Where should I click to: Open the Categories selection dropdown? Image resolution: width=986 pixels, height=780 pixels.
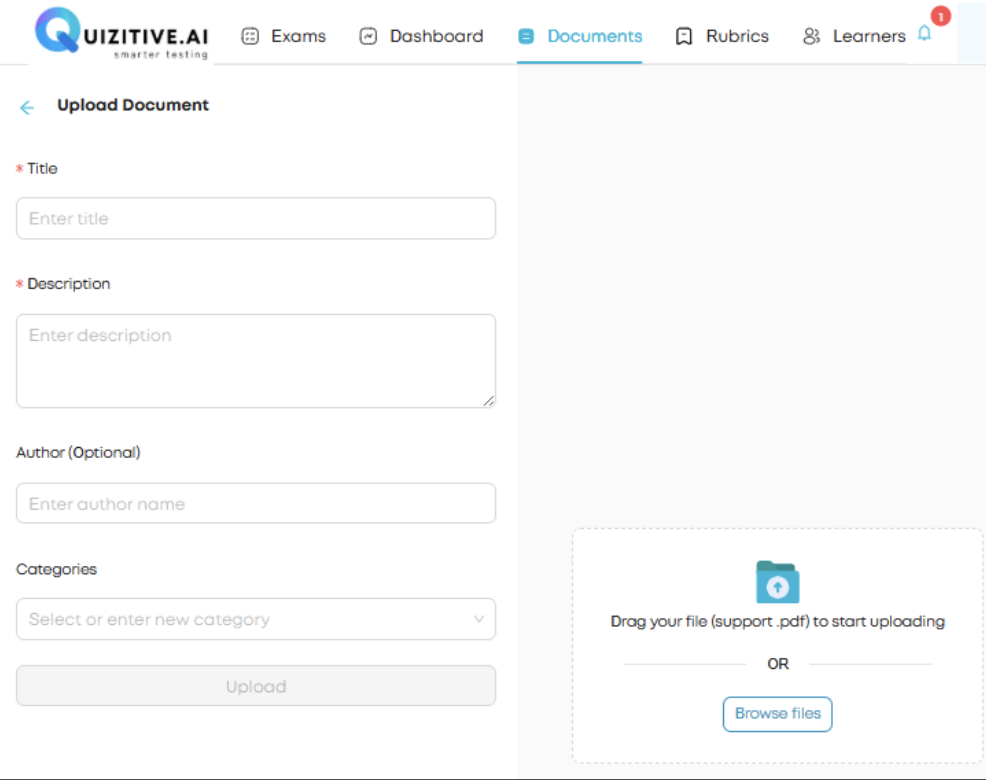(255, 619)
